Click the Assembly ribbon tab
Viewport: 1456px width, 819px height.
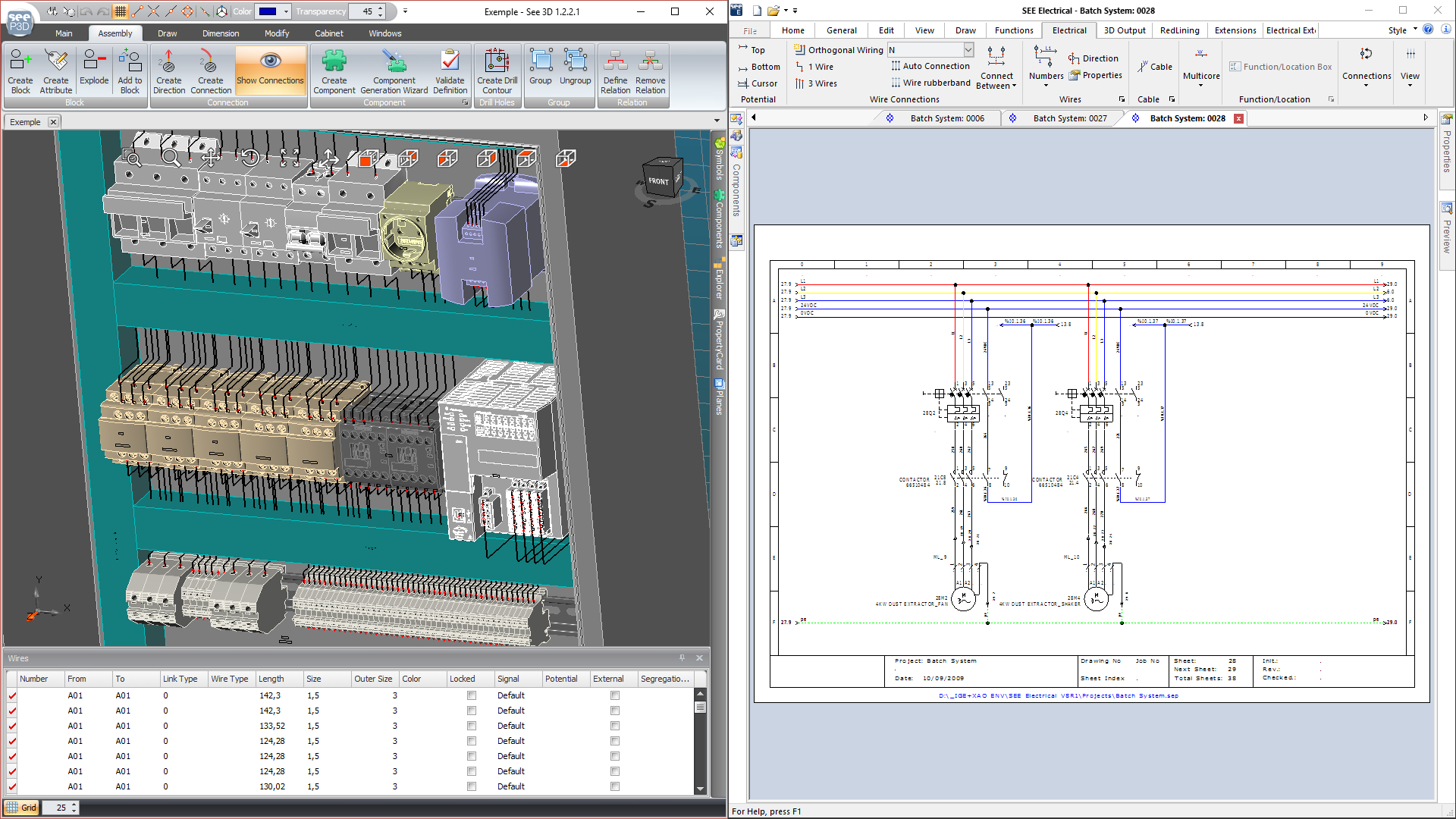point(113,33)
